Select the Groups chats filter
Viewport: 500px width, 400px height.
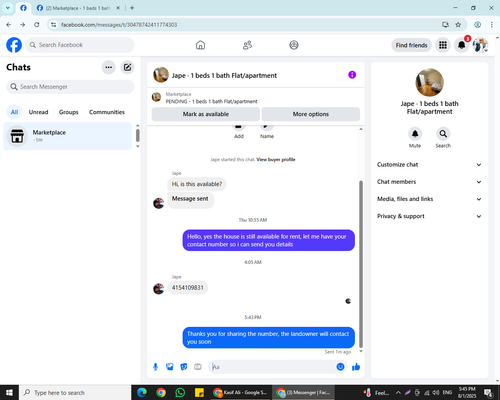tap(69, 112)
